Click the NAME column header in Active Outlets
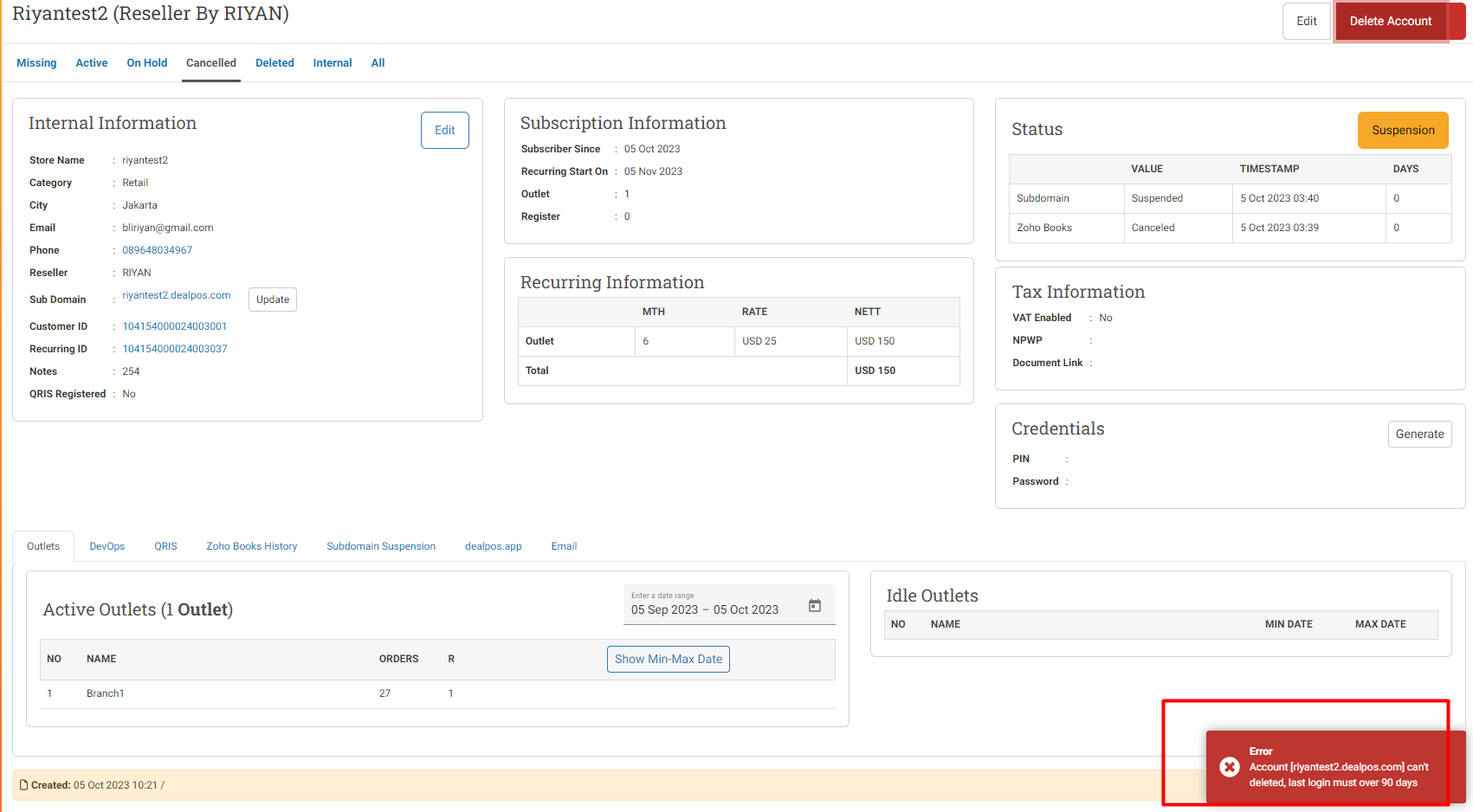Image resolution: width=1473 pixels, height=812 pixels. click(x=101, y=659)
